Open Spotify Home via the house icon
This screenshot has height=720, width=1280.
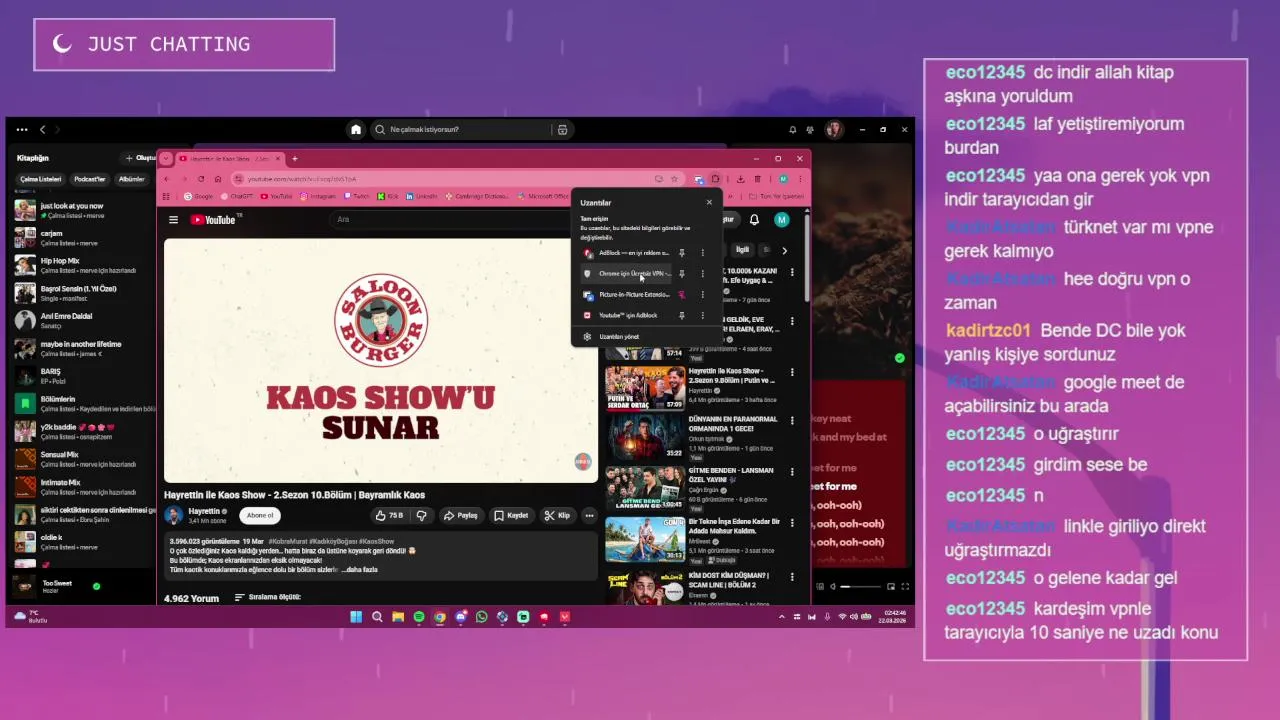[355, 129]
